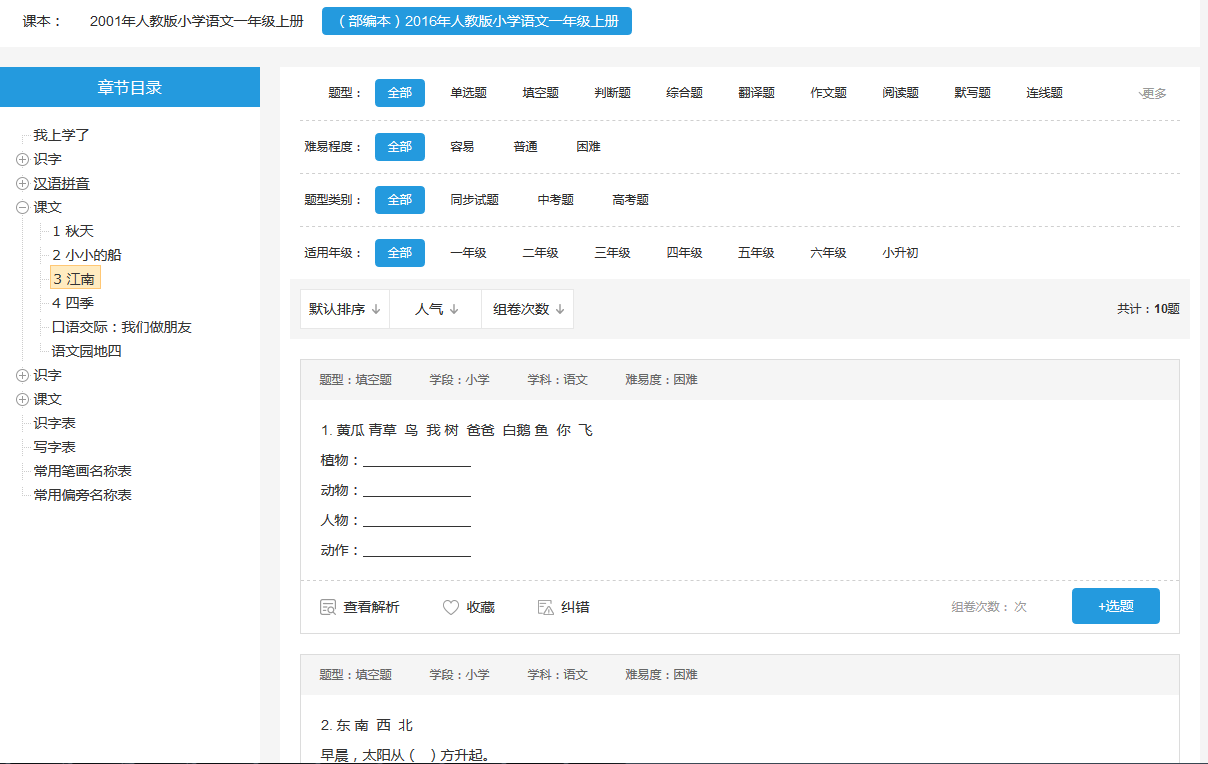Sort questions by 人气

pyautogui.click(x=436, y=310)
